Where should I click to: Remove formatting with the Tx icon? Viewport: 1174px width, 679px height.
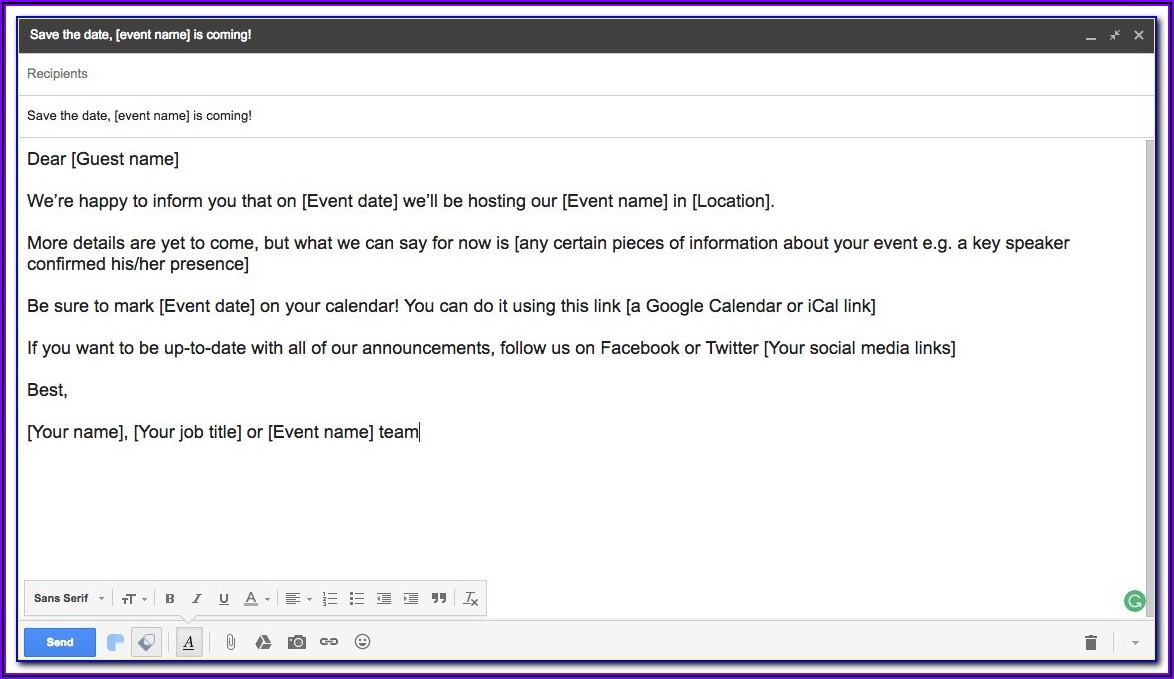(x=471, y=599)
